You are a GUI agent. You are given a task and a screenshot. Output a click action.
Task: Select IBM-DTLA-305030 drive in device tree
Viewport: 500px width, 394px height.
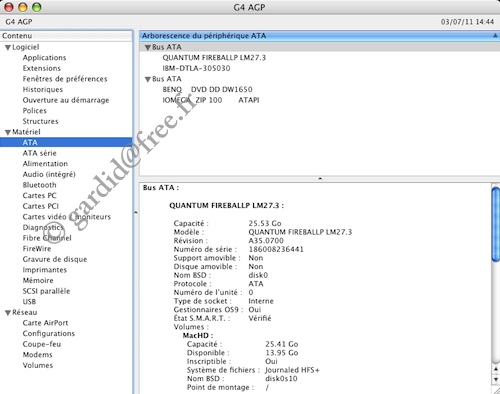coord(196,68)
